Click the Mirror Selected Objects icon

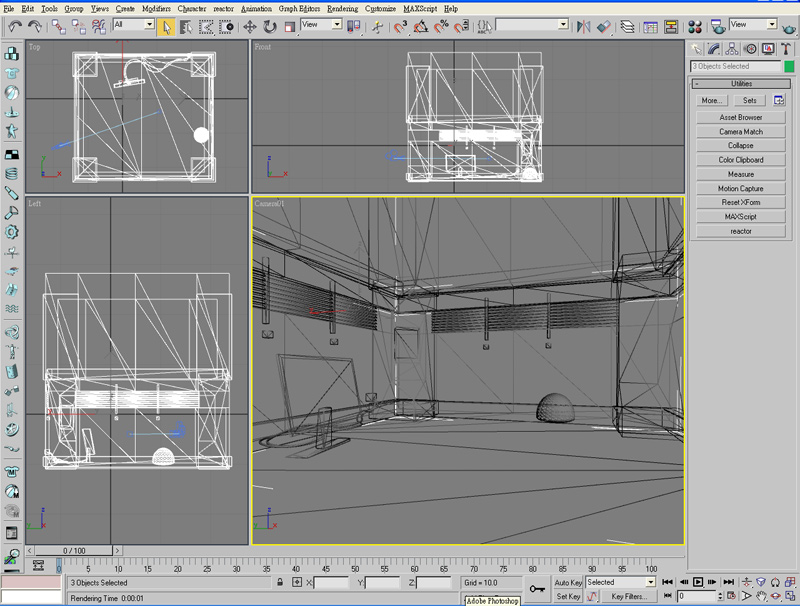(583, 27)
